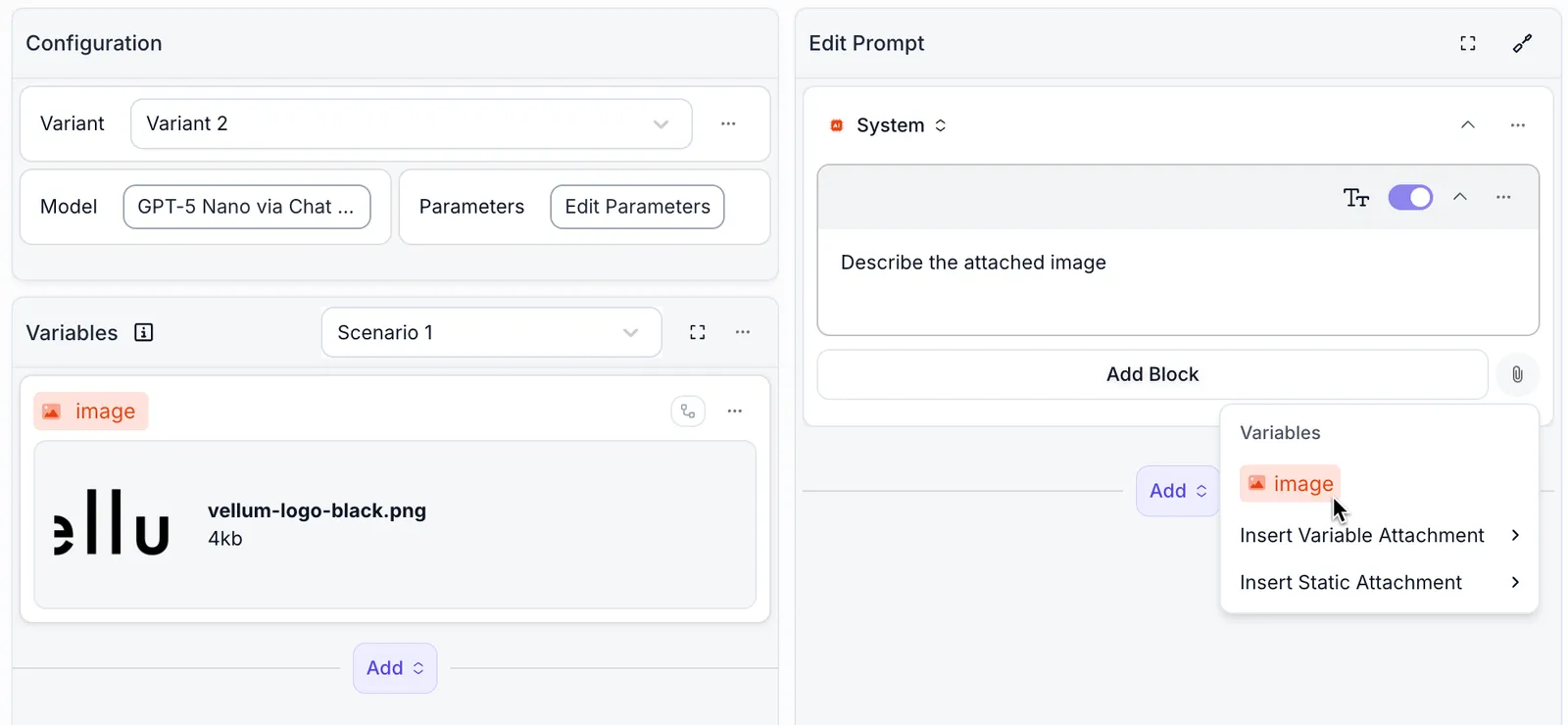
Task: Click the paperclip attachment icon
Action: 1517,374
